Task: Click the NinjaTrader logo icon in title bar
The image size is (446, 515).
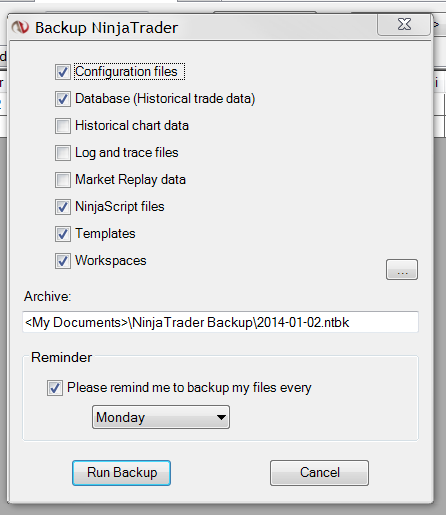Action: pos(20,27)
